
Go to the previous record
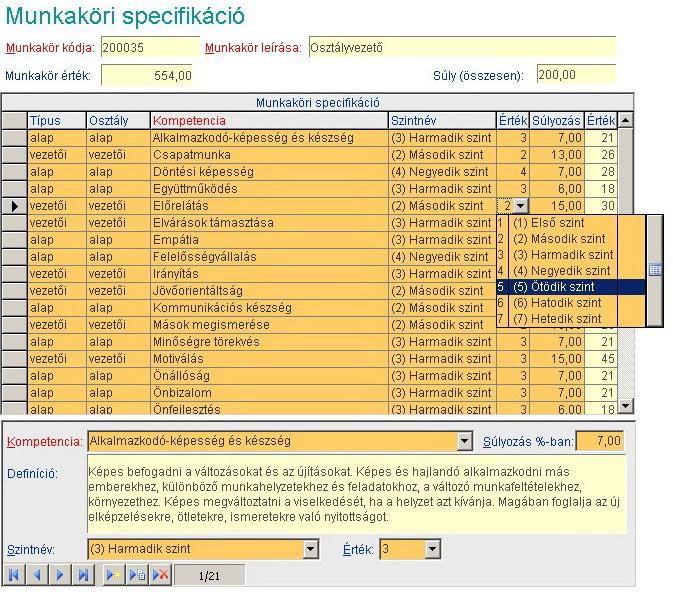[x=37, y=575]
